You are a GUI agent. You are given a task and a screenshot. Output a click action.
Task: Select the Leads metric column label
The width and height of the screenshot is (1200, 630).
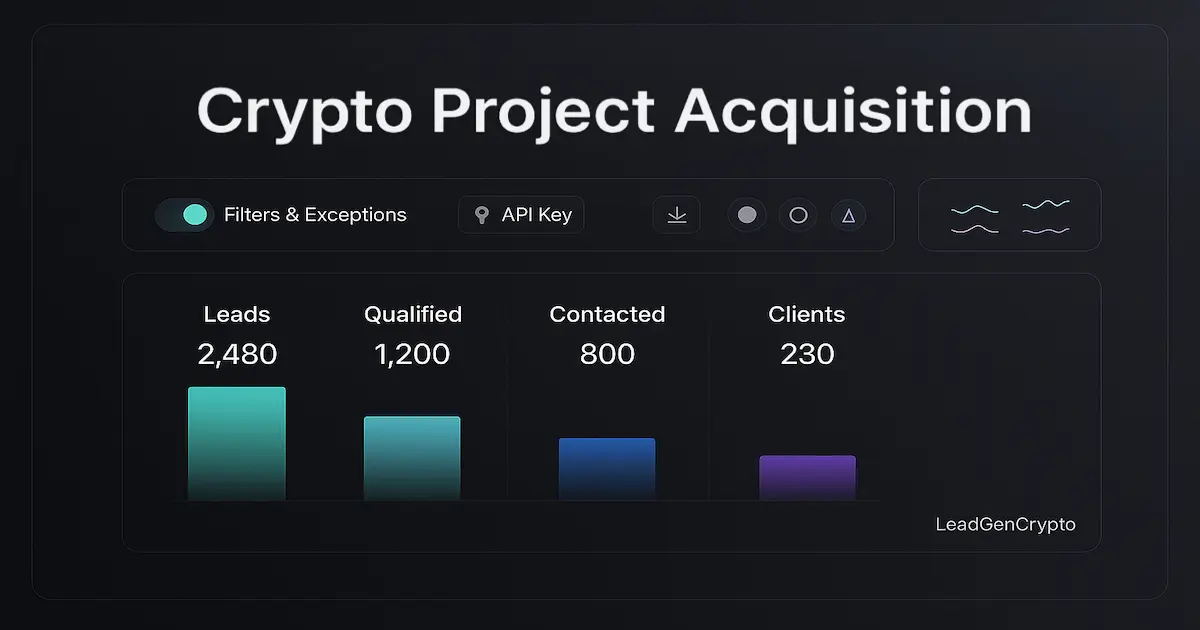coord(237,314)
